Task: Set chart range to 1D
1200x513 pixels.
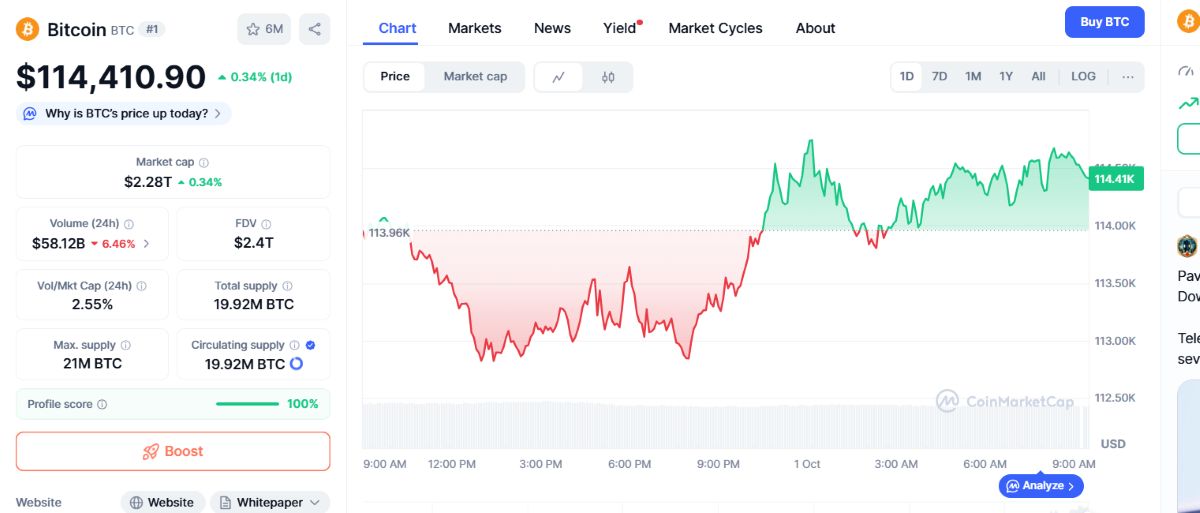Action: [907, 77]
